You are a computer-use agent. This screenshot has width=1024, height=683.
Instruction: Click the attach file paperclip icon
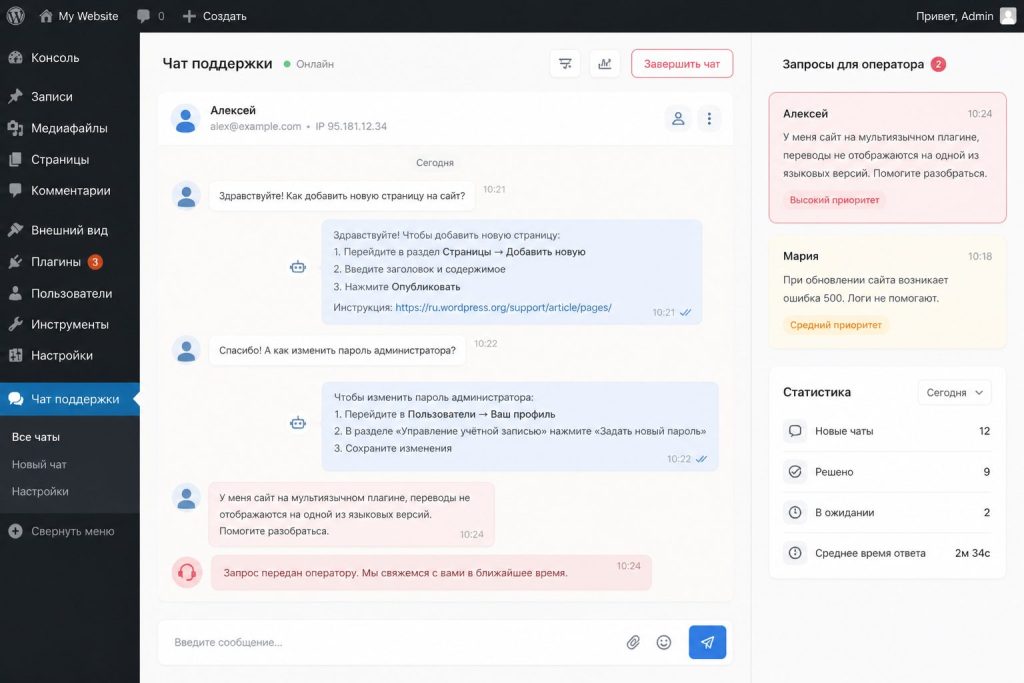[x=633, y=643]
